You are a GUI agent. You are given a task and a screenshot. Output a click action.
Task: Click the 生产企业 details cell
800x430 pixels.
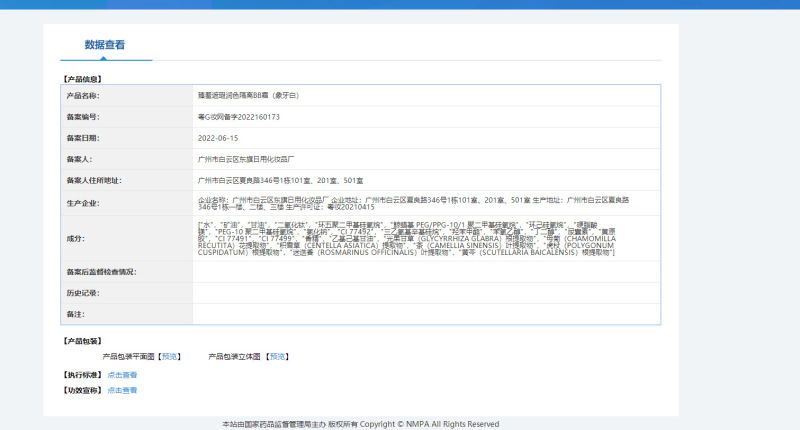pos(427,203)
